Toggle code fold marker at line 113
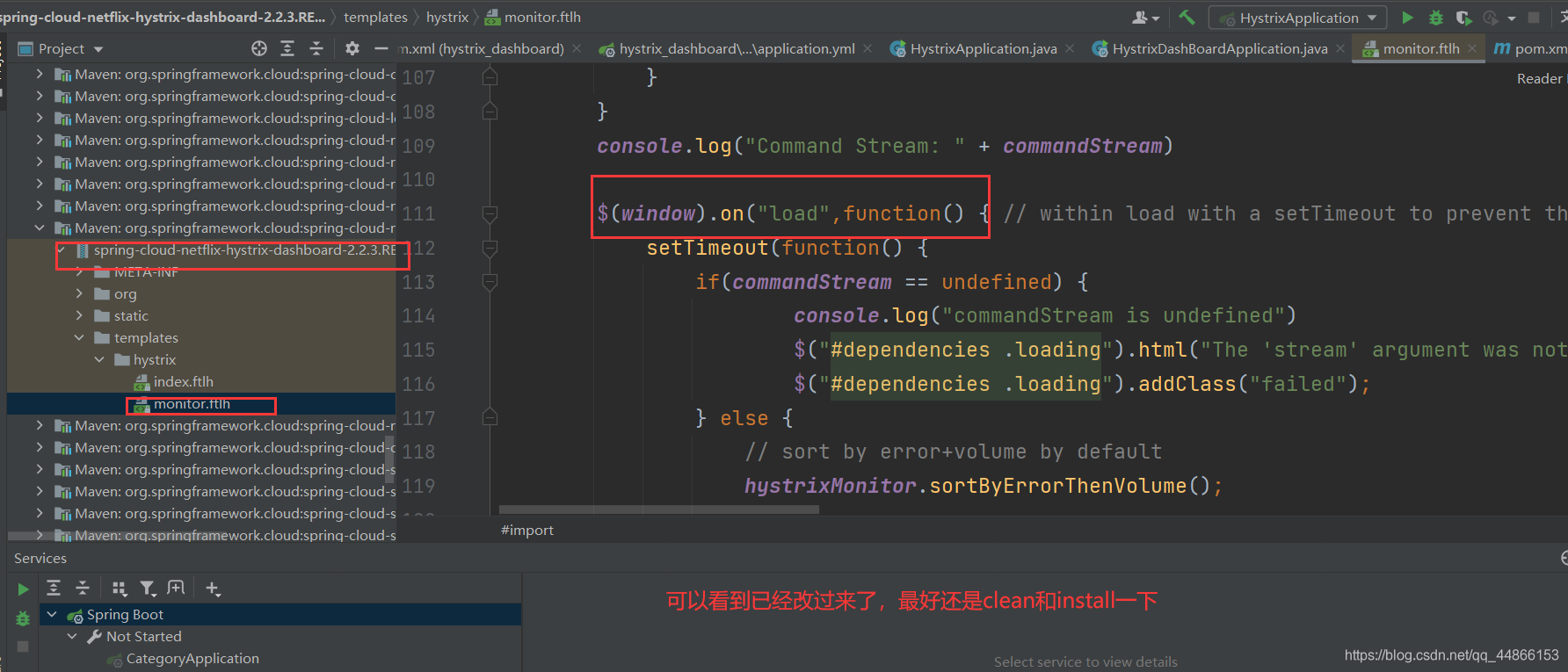This screenshot has height=672, width=1568. 490,282
